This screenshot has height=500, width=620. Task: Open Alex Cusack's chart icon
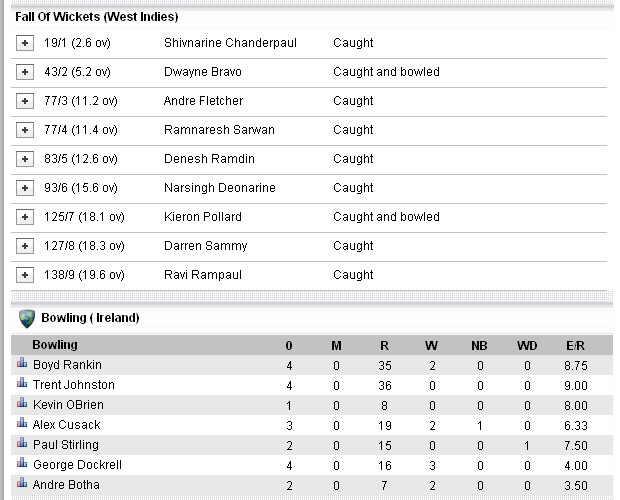point(22,423)
